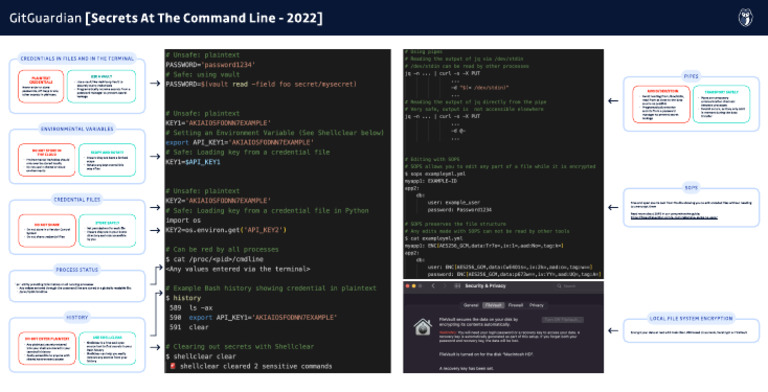Screen dimensions: 768x392
Task: Click the 'import os' code line
Action: coord(183,220)
